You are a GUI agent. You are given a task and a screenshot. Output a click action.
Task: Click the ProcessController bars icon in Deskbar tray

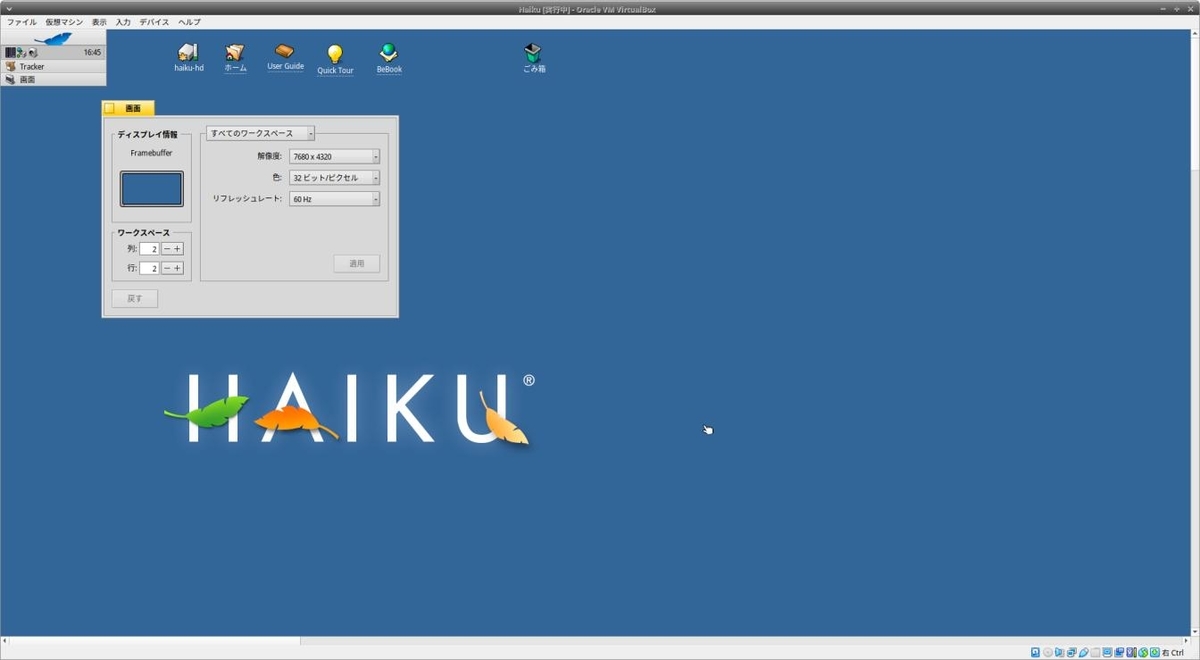pos(10,52)
